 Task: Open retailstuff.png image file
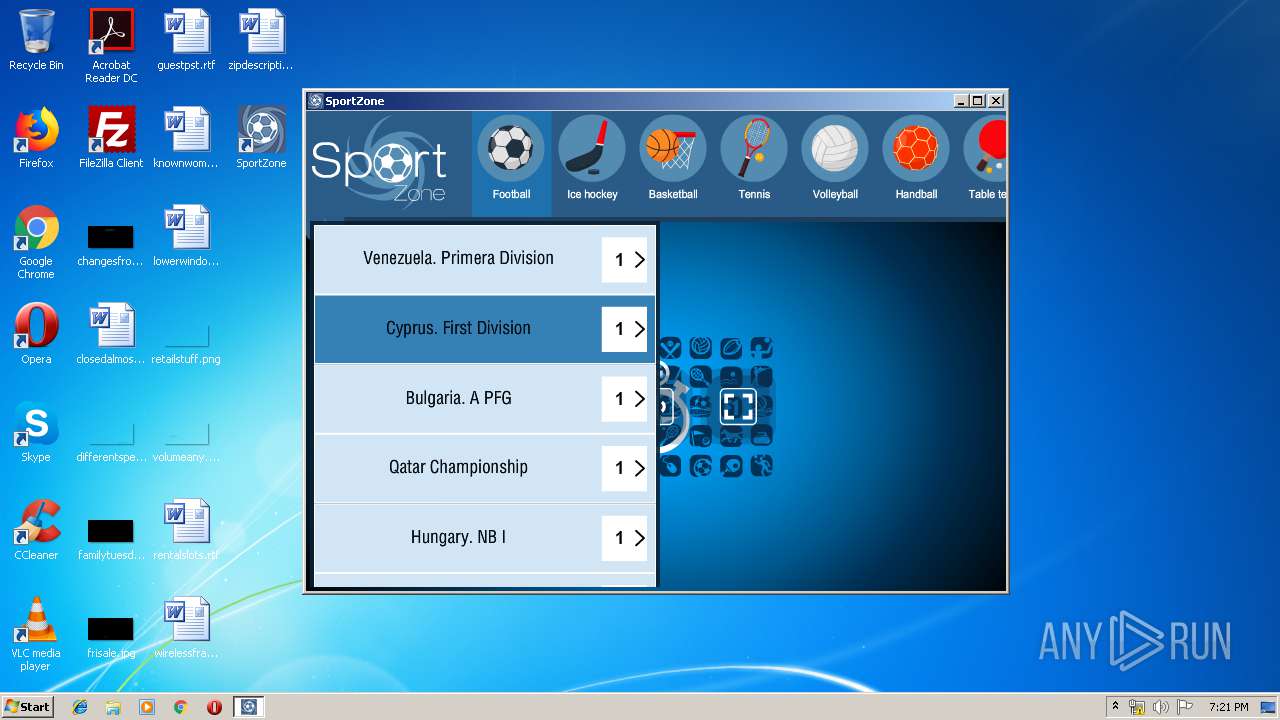pos(186,345)
